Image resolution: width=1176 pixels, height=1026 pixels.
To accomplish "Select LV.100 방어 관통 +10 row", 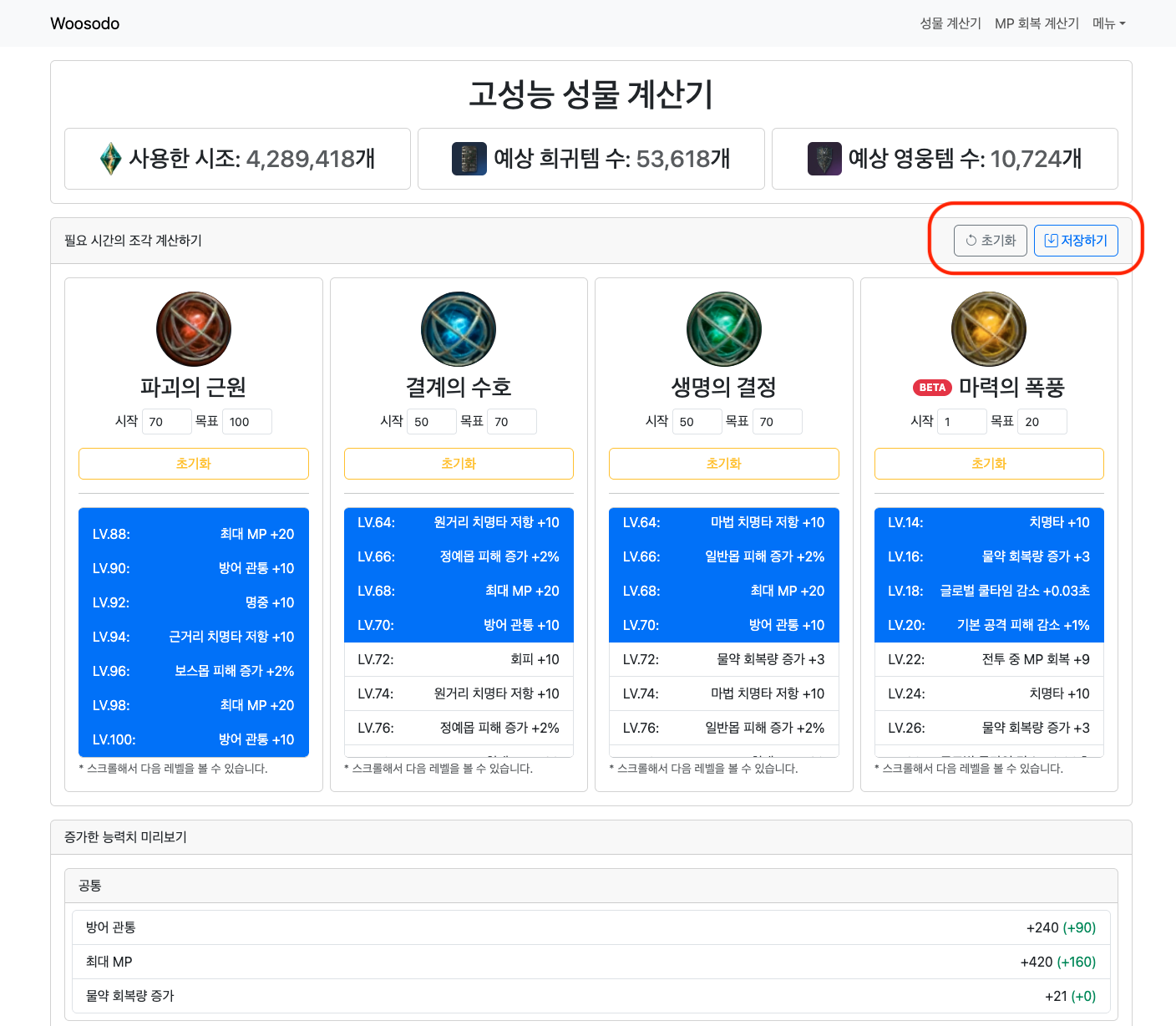I will click(x=194, y=739).
